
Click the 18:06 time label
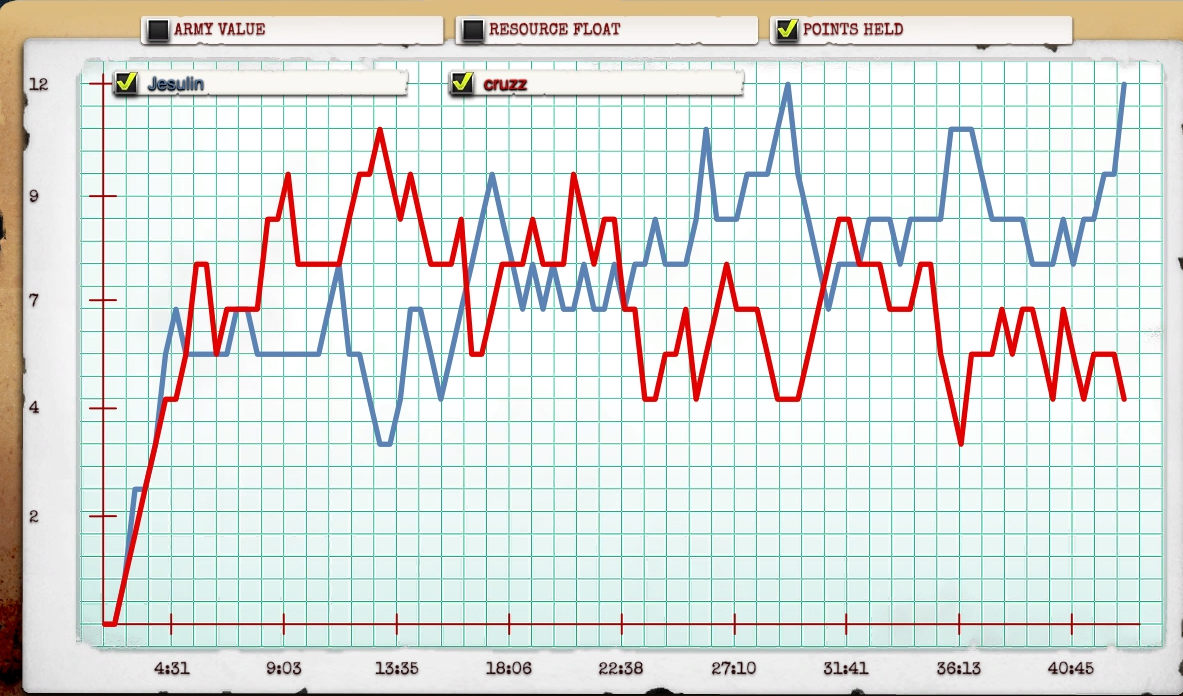(509, 668)
